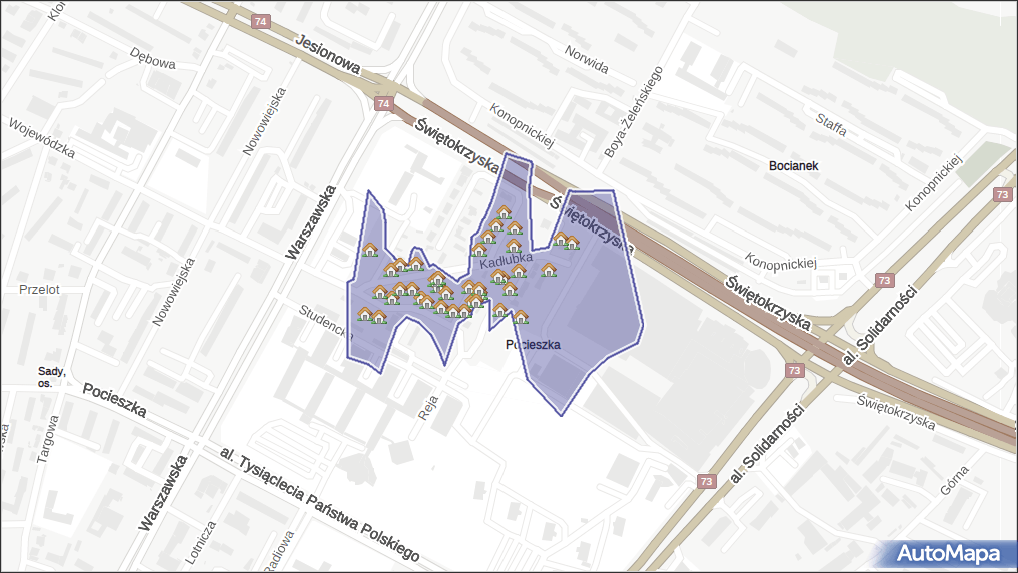Select road 73 shield at right map edge

pyautogui.click(x=1002, y=195)
